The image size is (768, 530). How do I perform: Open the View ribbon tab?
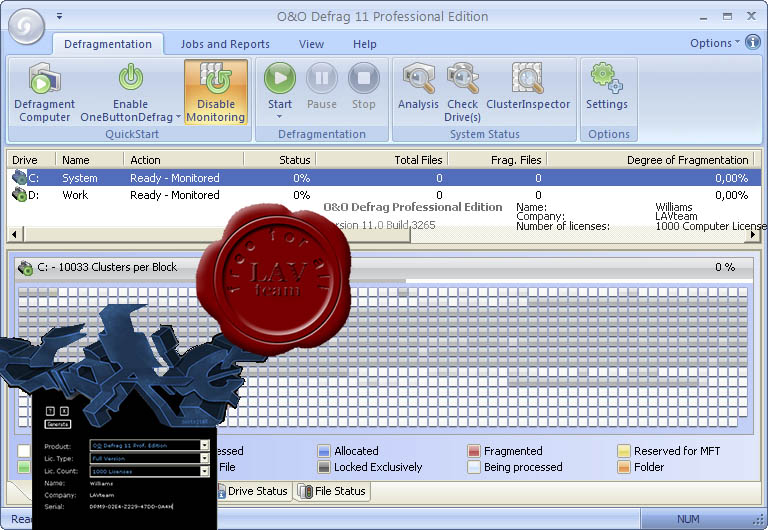tap(312, 44)
